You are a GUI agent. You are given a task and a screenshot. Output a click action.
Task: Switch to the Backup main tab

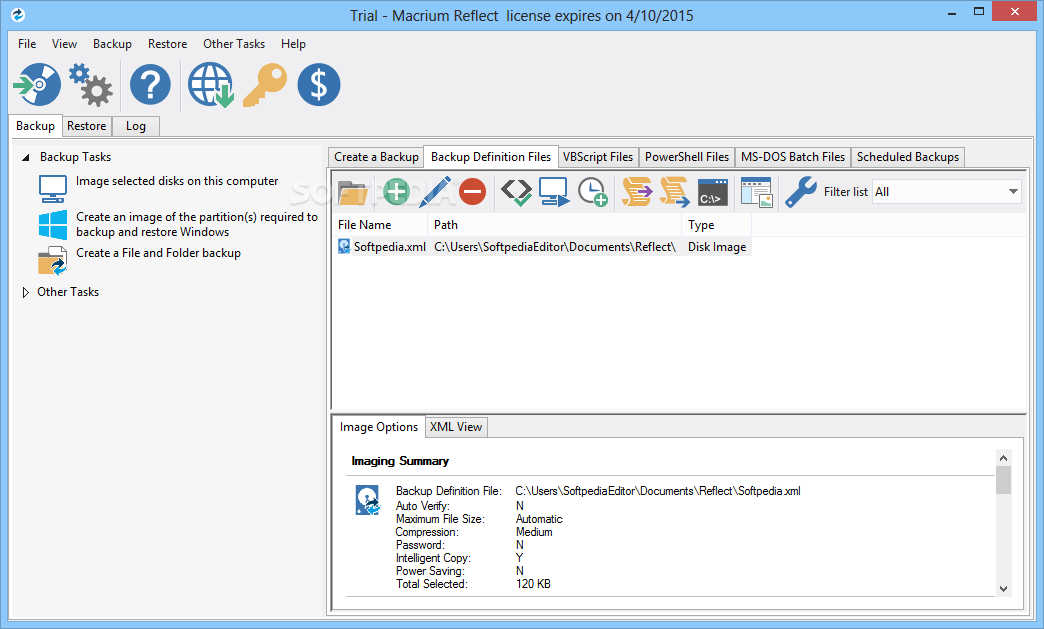[35, 126]
